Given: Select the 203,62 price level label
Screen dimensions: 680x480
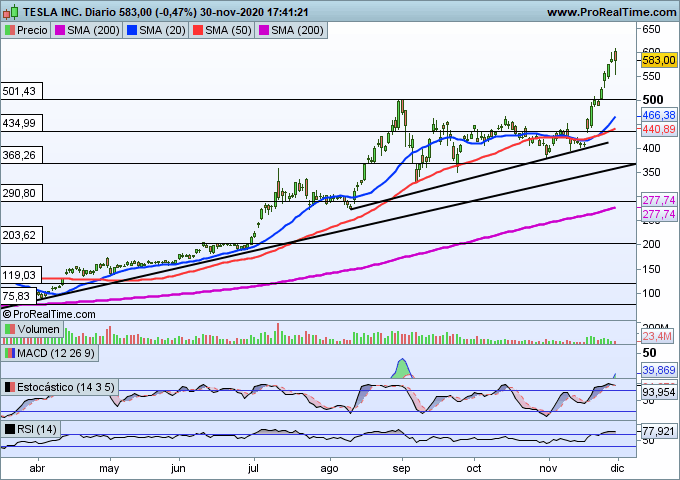Looking at the screenshot, I should tap(21, 235).
